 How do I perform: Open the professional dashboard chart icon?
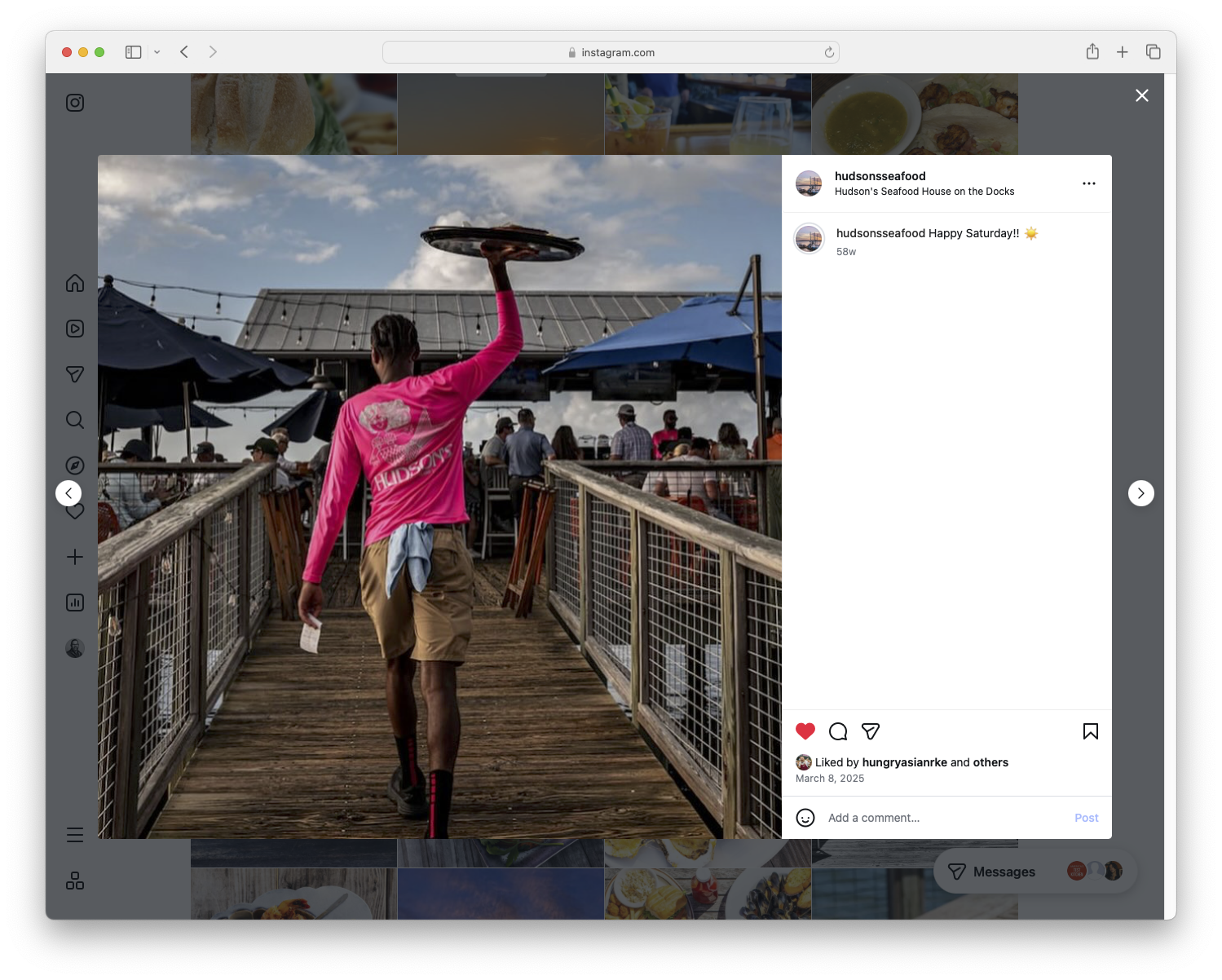pyautogui.click(x=74, y=603)
